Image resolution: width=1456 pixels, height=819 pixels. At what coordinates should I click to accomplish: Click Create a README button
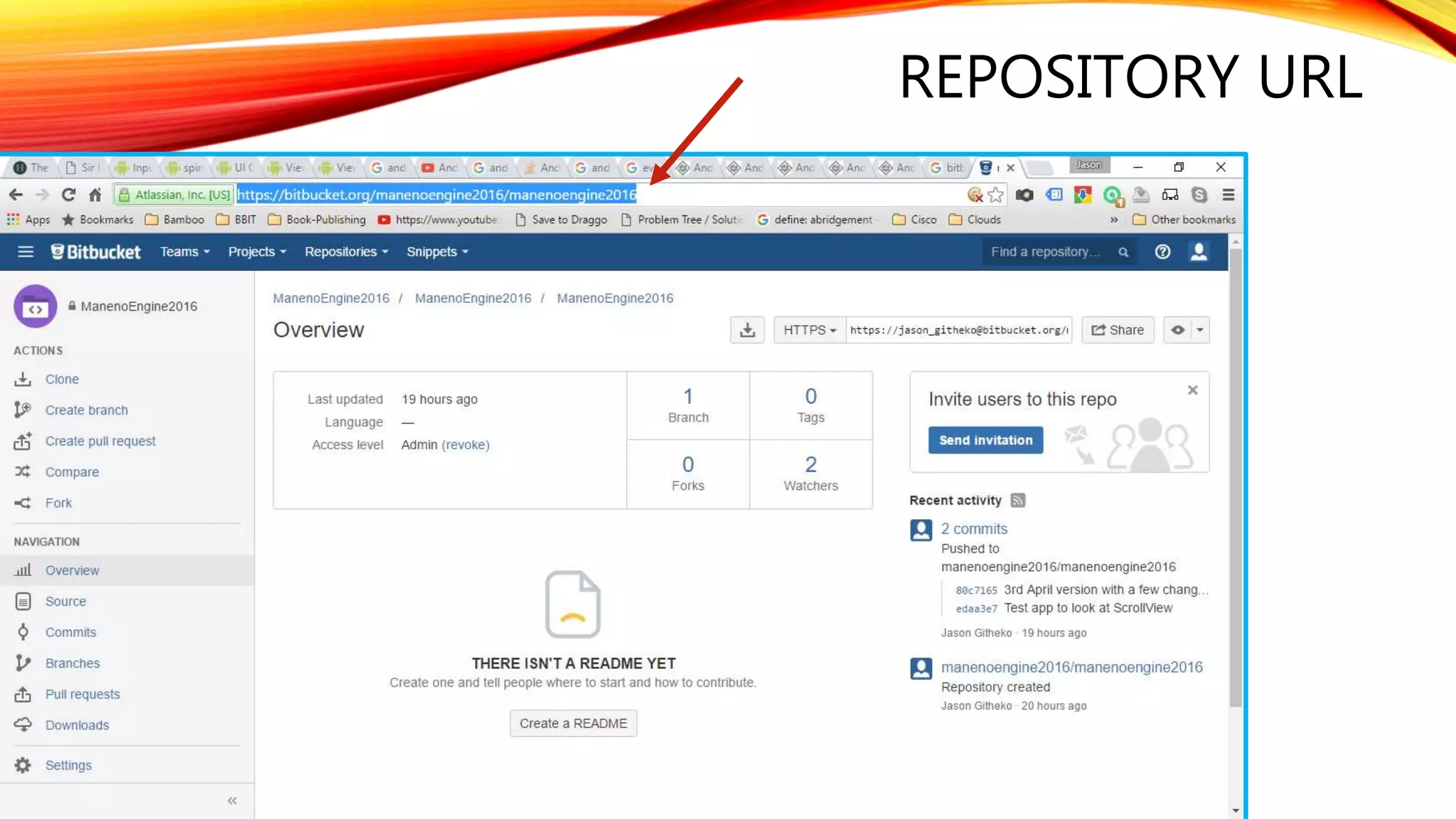click(x=573, y=724)
